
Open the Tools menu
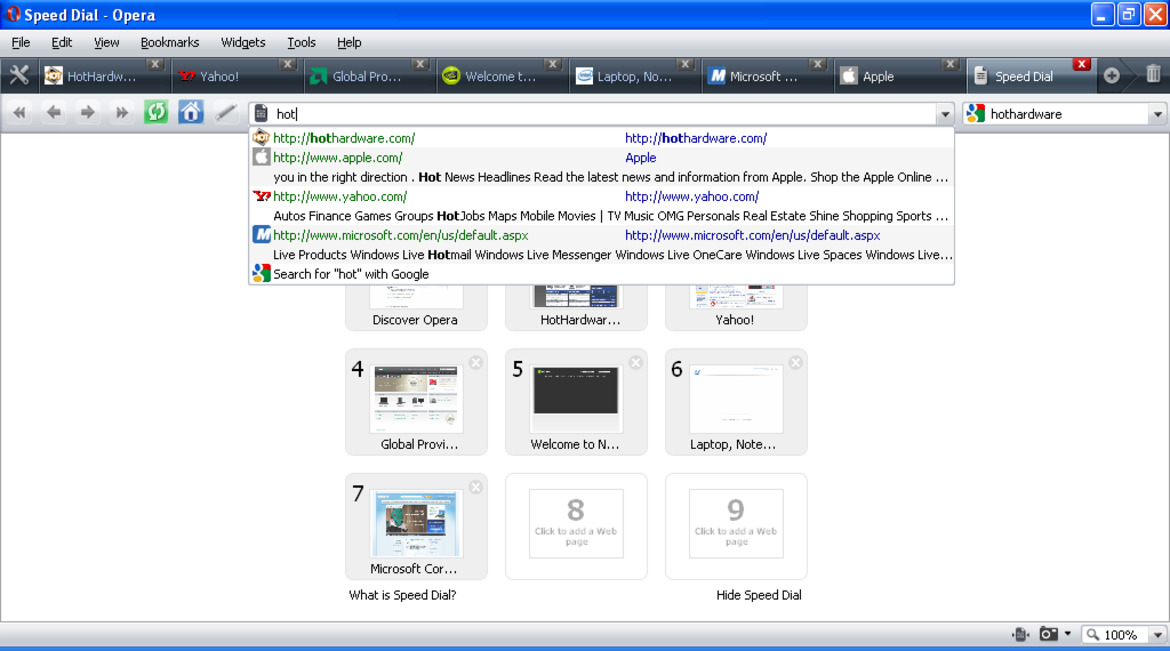[x=301, y=43]
